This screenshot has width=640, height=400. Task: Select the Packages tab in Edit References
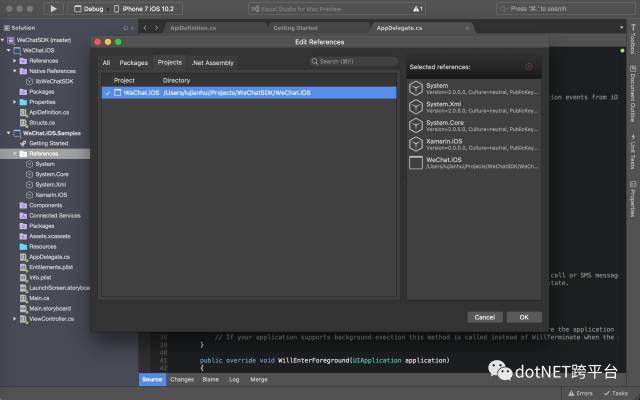(133, 63)
